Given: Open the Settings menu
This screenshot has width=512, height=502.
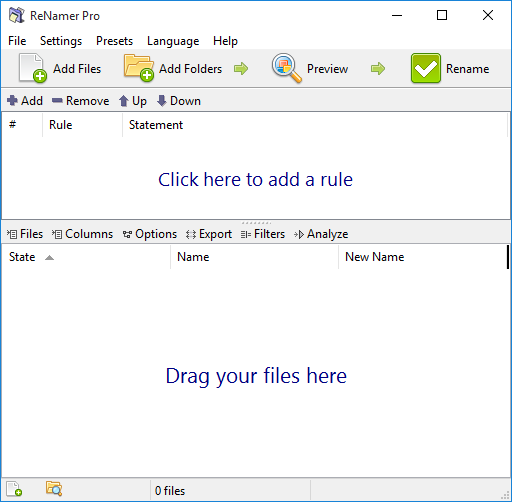Looking at the screenshot, I should pos(61,41).
